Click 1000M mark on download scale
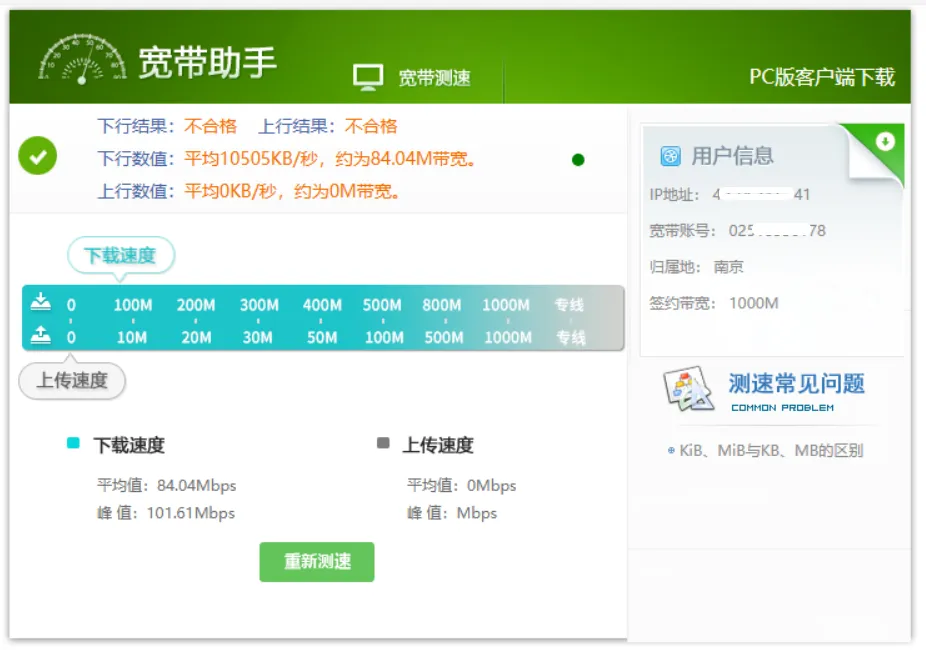This screenshot has width=926, height=650. (505, 305)
